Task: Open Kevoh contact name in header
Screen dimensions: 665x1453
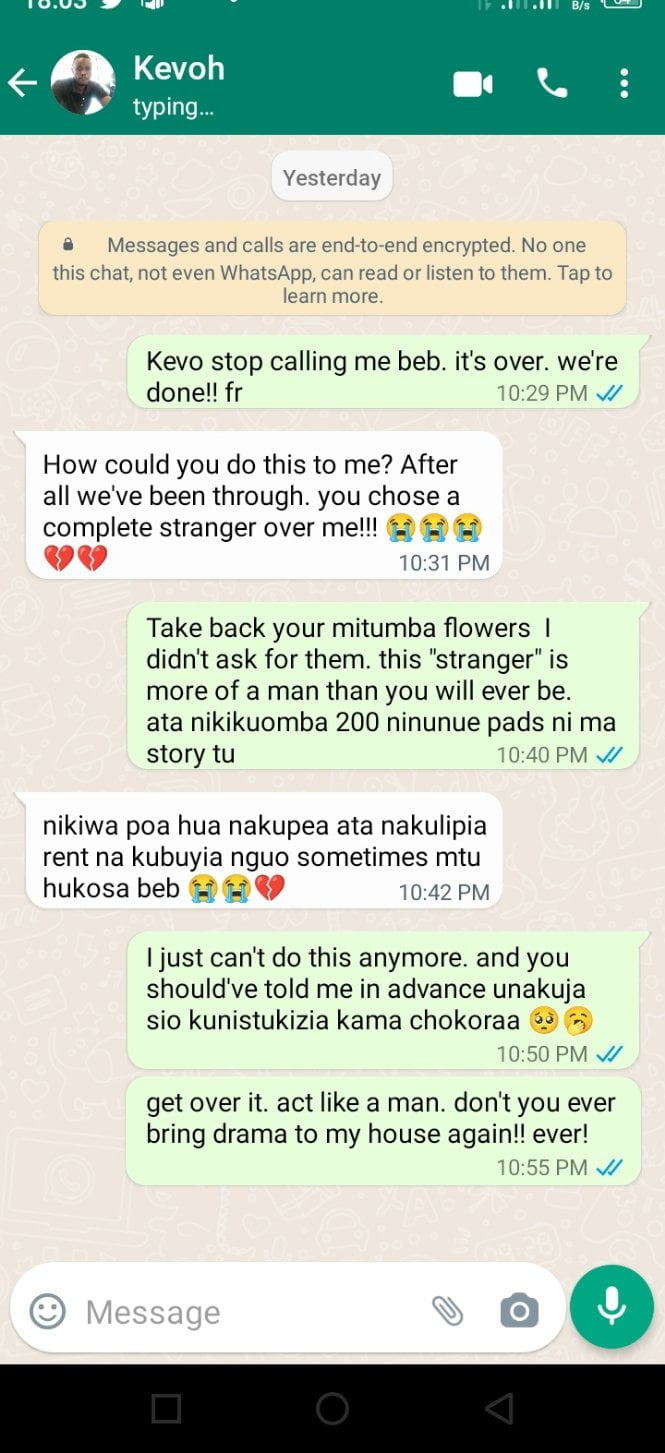Action: point(179,68)
